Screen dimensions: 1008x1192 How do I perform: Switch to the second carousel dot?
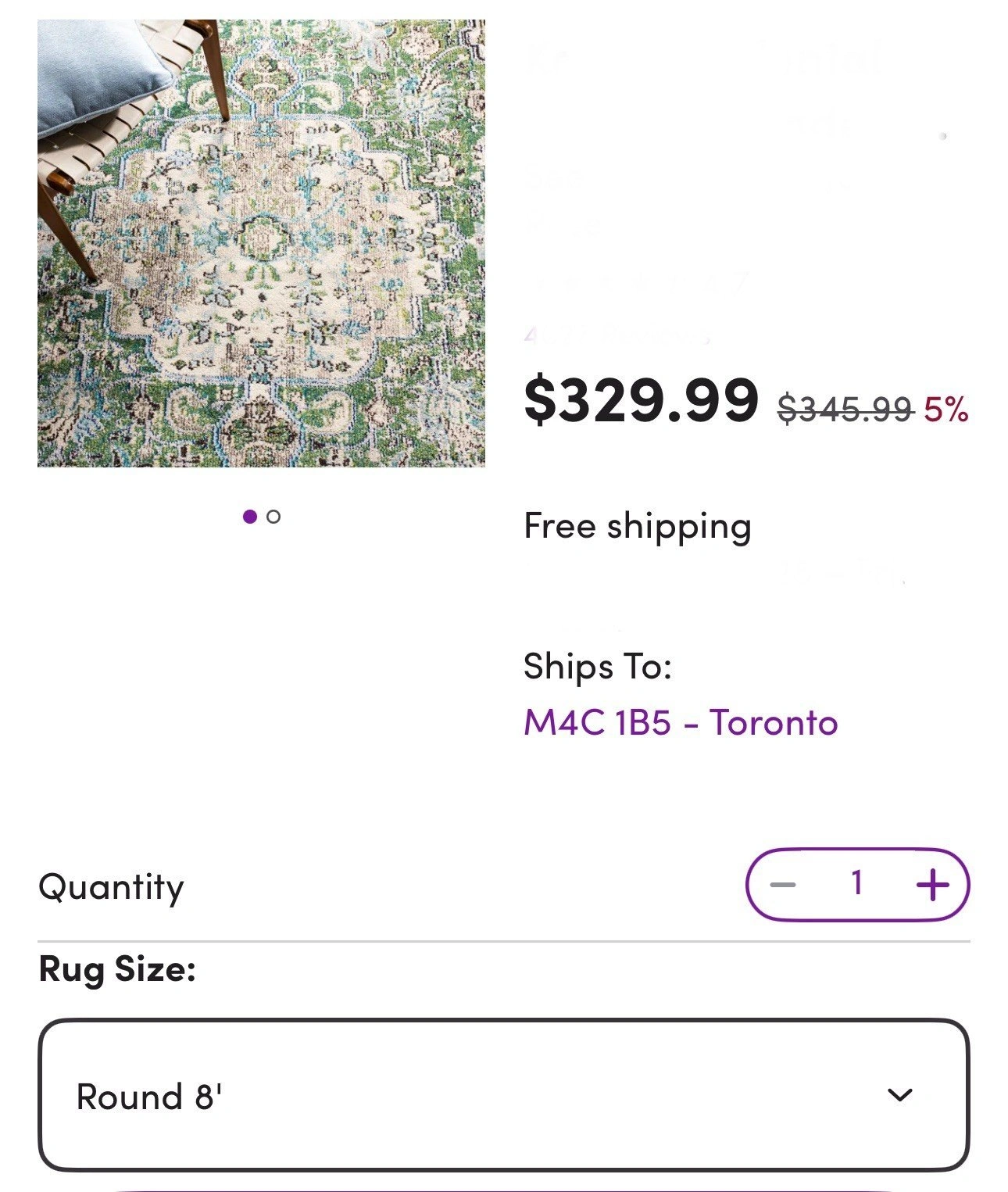pyautogui.click(x=273, y=517)
